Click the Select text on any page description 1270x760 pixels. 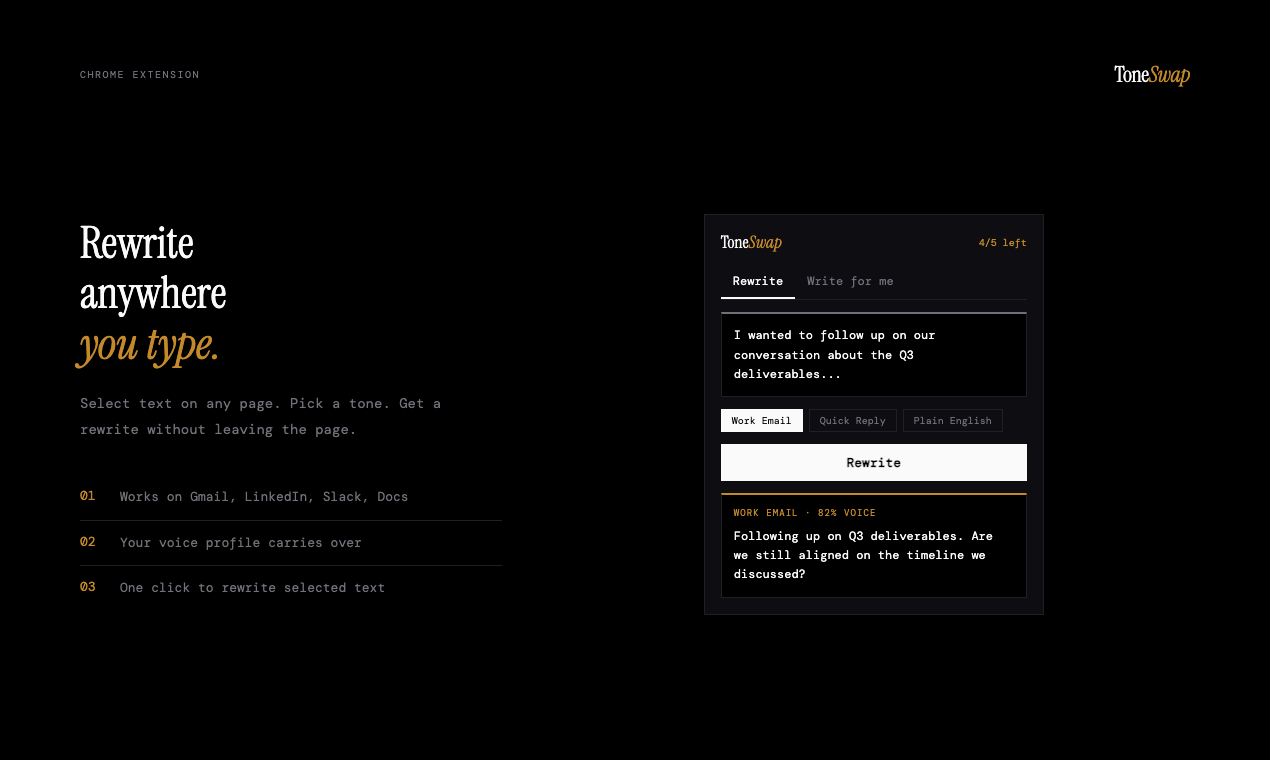[x=260, y=416]
